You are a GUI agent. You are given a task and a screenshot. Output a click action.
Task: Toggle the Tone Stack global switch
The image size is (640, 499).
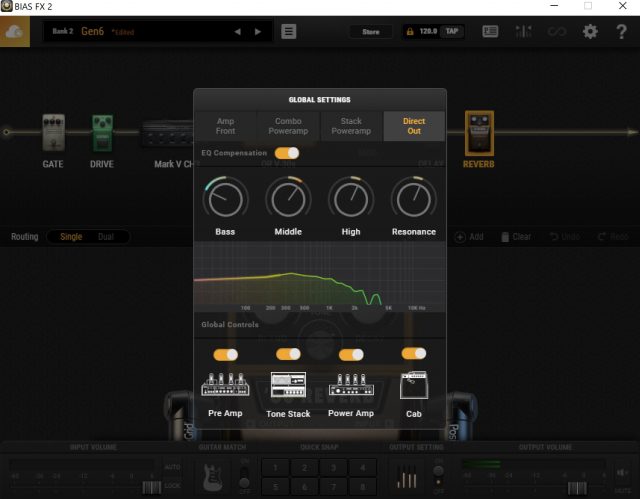pyautogui.click(x=288, y=354)
